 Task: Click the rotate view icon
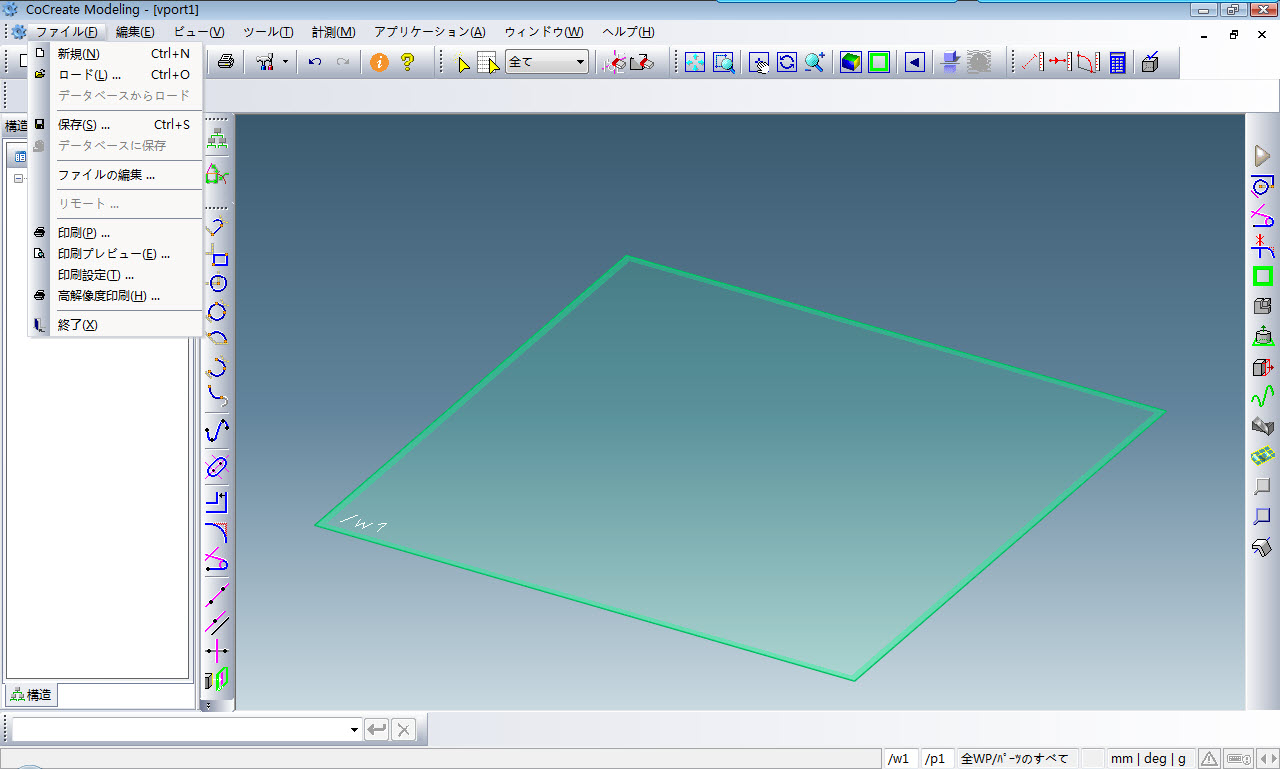point(787,62)
